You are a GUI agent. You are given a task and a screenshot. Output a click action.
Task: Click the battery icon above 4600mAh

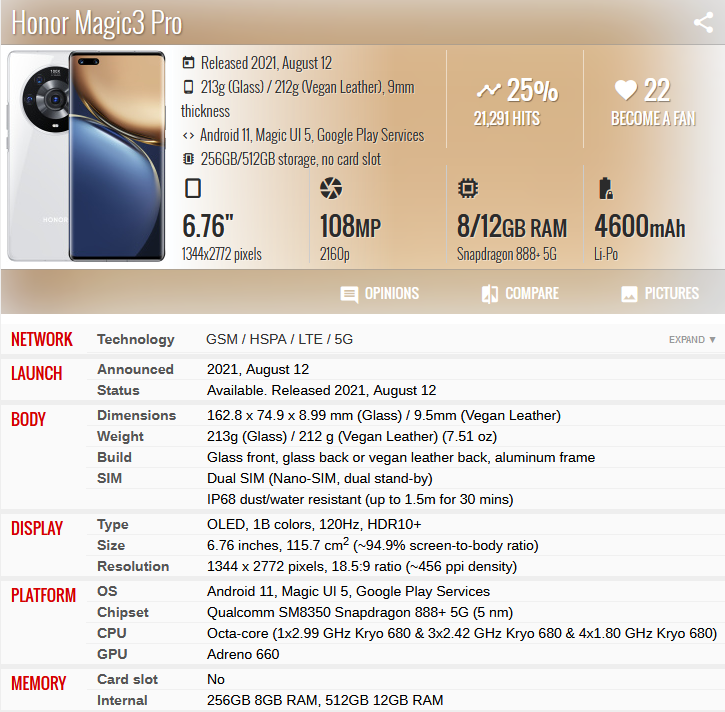pyautogui.click(x=604, y=188)
